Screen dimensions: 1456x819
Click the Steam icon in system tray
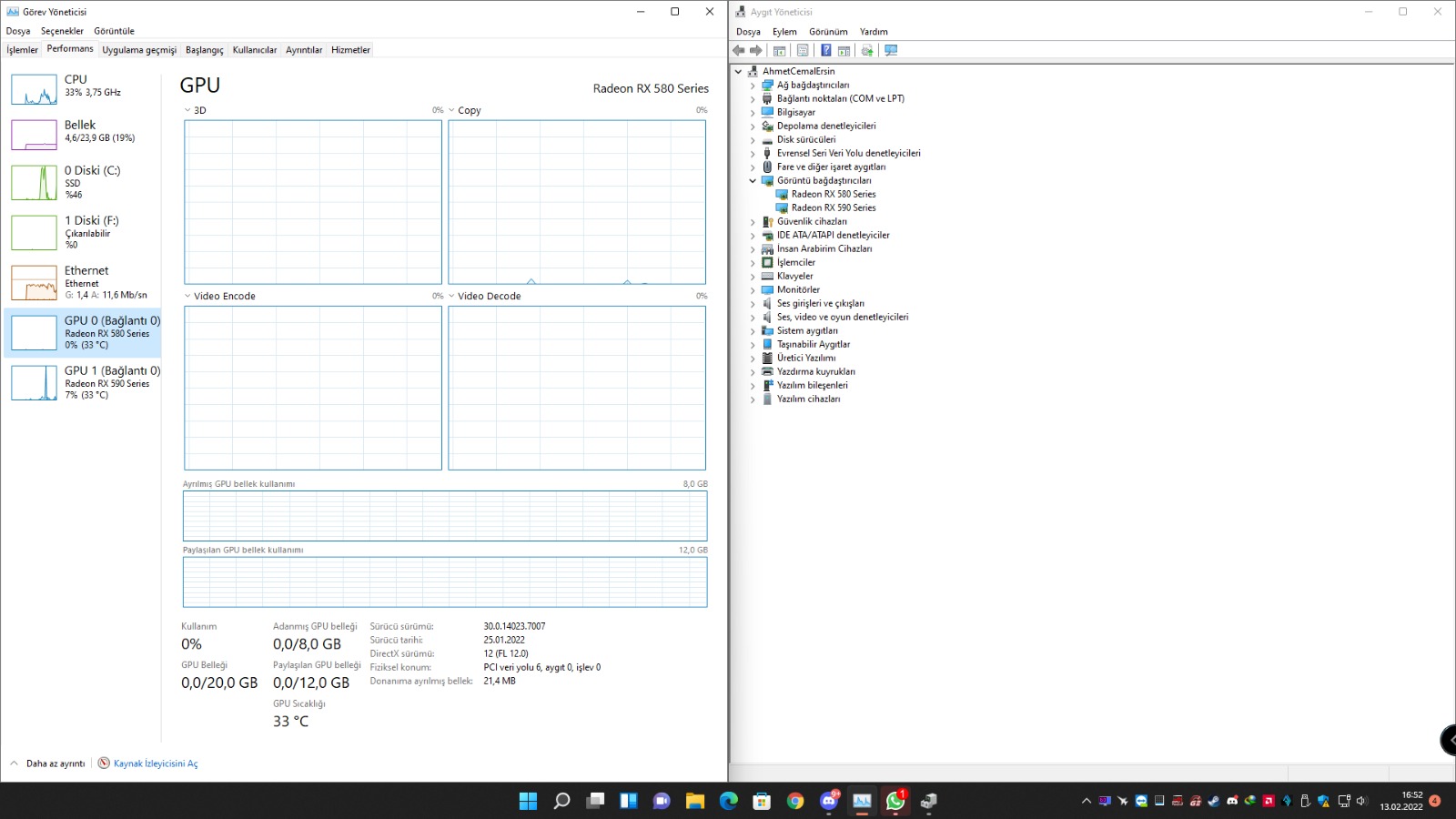(x=1214, y=801)
